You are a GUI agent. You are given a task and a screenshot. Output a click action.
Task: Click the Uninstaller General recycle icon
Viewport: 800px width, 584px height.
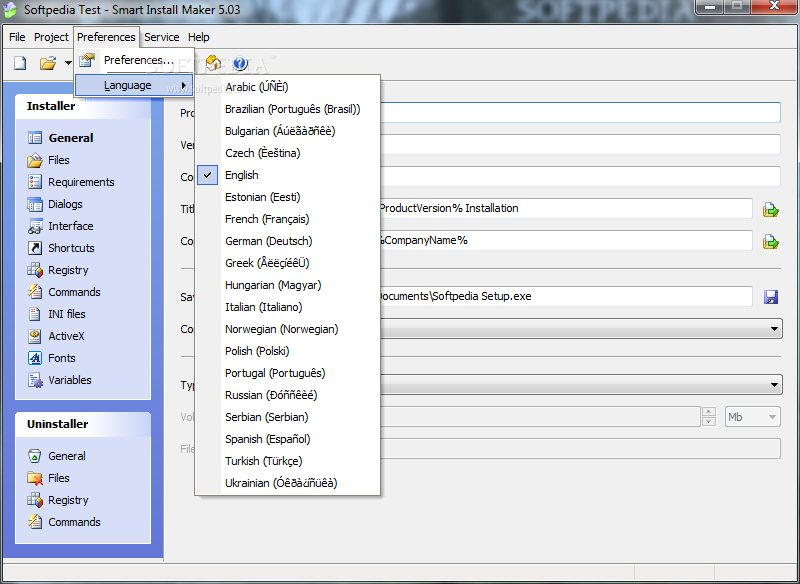coord(35,456)
